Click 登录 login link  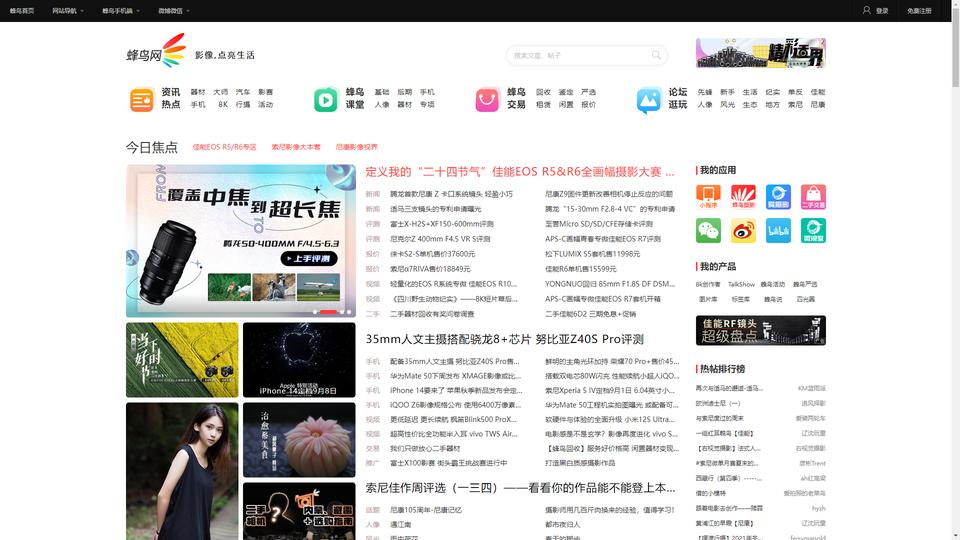click(882, 10)
